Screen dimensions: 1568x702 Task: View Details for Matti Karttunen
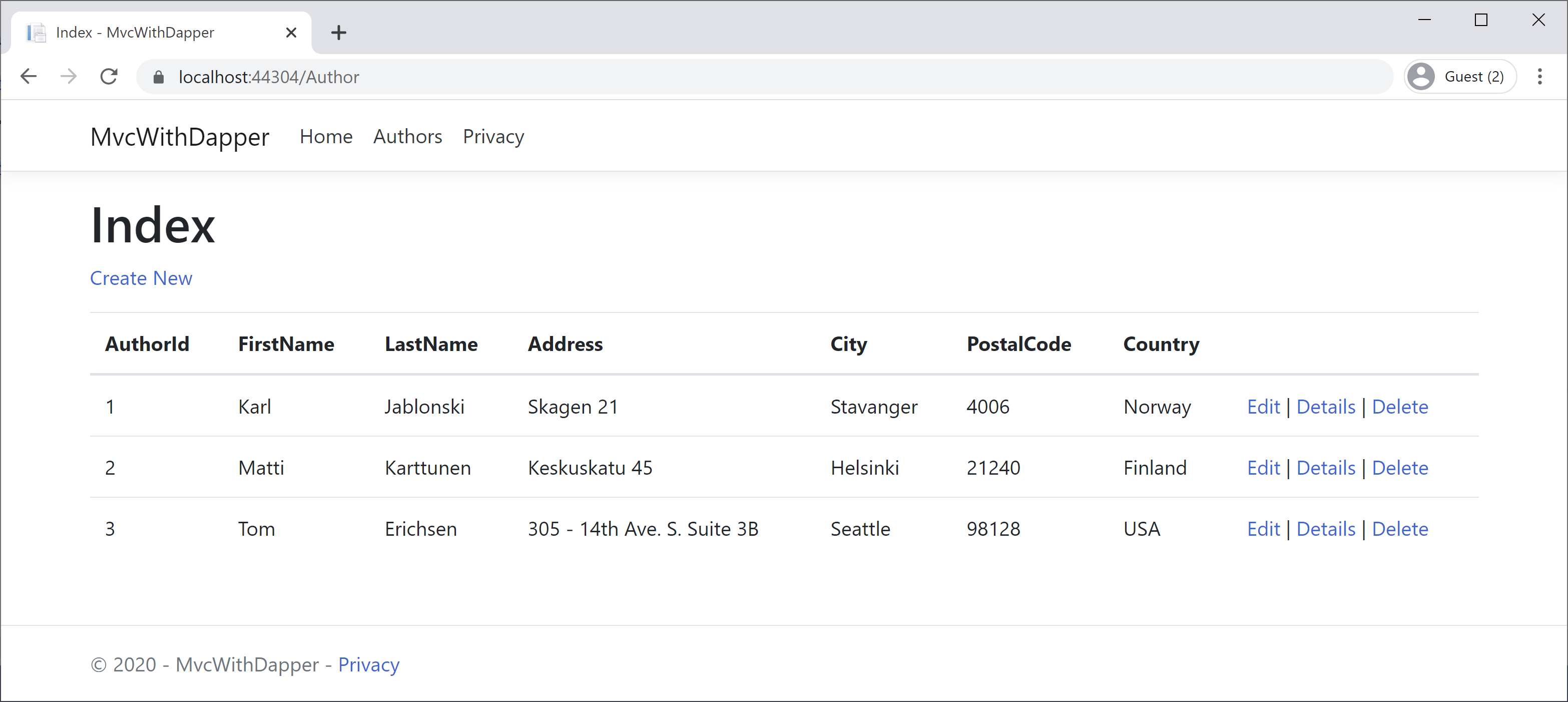(1325, 468)
